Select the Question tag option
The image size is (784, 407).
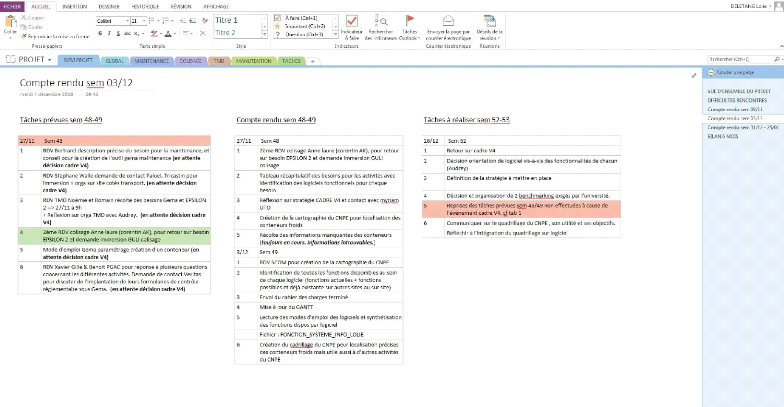click(277, 32)
